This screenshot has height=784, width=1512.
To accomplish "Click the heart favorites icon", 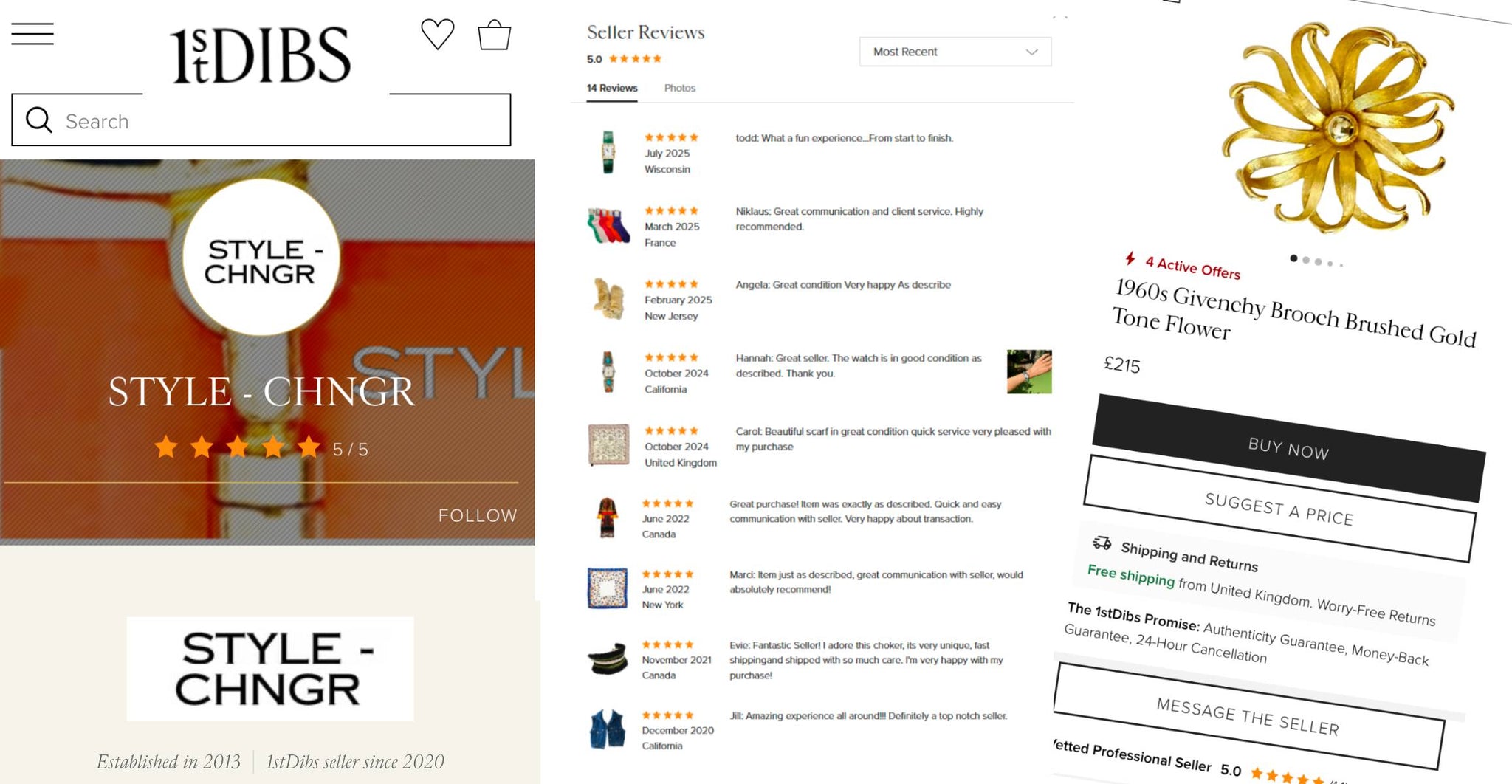I will point(437,34).
